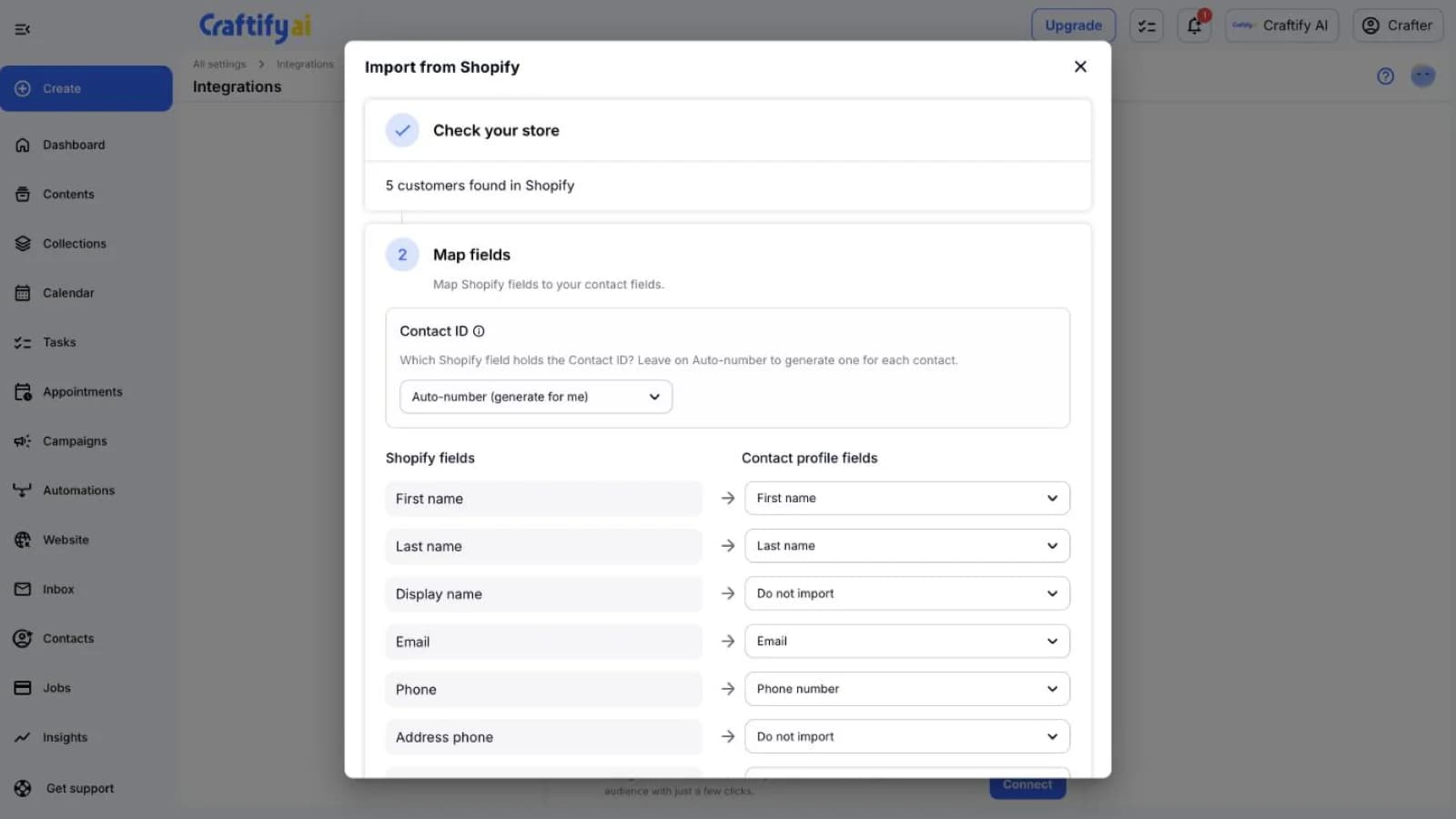This screenshot has height=819, width=1456.
Task: Click the Contact ID info icon
Action: (x=479, y=331)
